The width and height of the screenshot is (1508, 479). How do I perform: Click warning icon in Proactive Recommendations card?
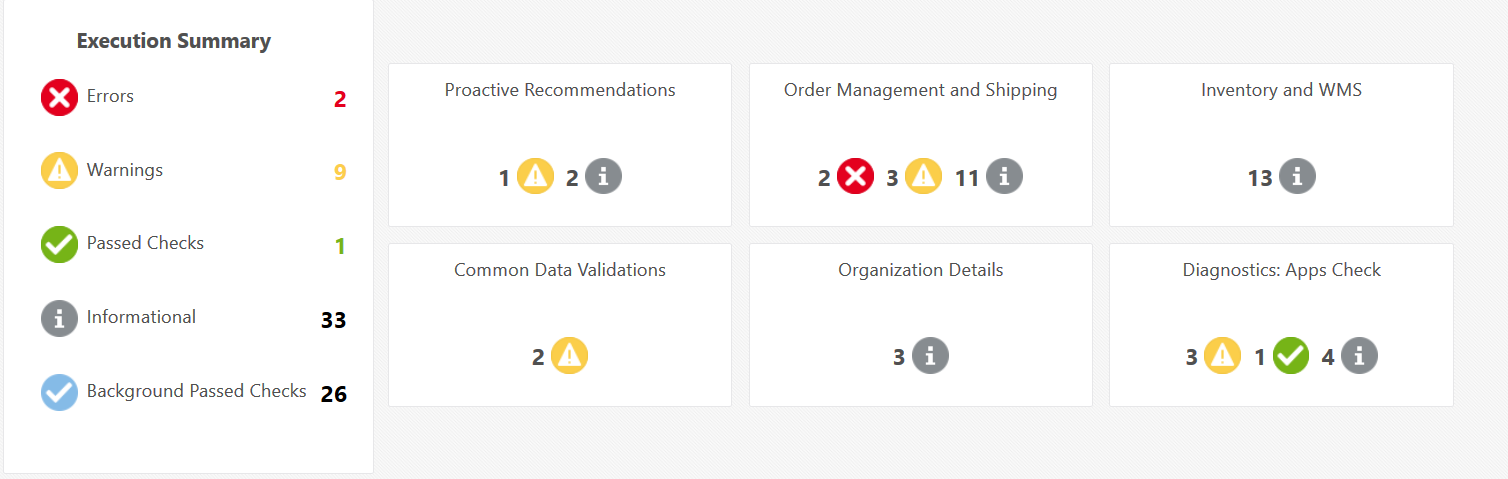coord(536,177)
